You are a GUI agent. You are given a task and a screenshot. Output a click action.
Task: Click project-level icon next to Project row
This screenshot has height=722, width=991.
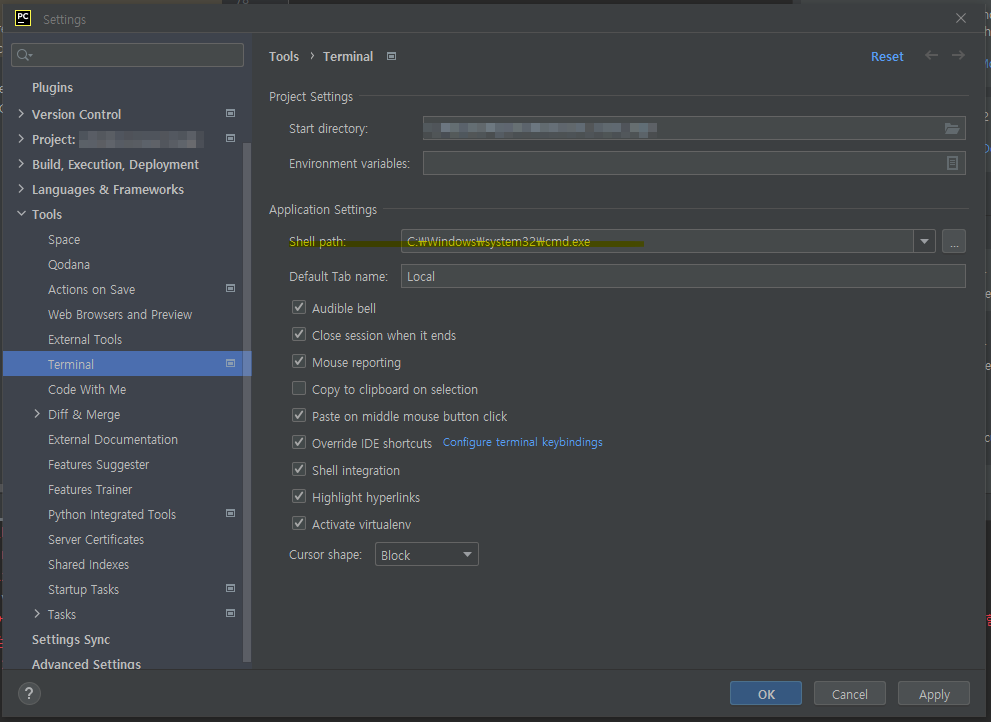[231, 138]
